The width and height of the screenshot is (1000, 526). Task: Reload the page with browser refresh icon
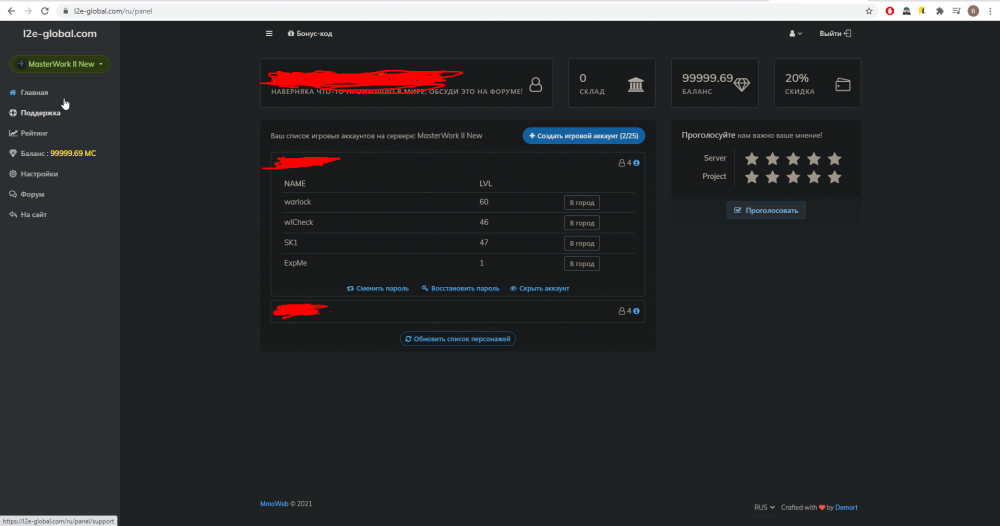[x=45, y=10]
